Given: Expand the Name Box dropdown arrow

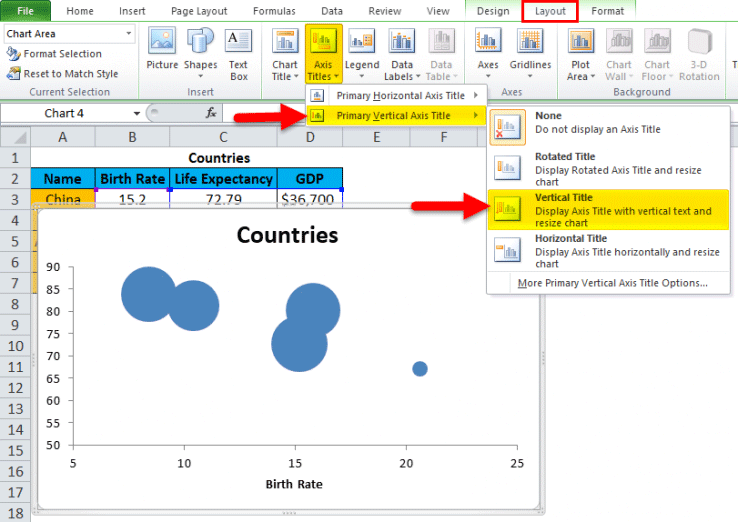Looking at the screenshot, I should pyautogui.click(x=136, y=113).
